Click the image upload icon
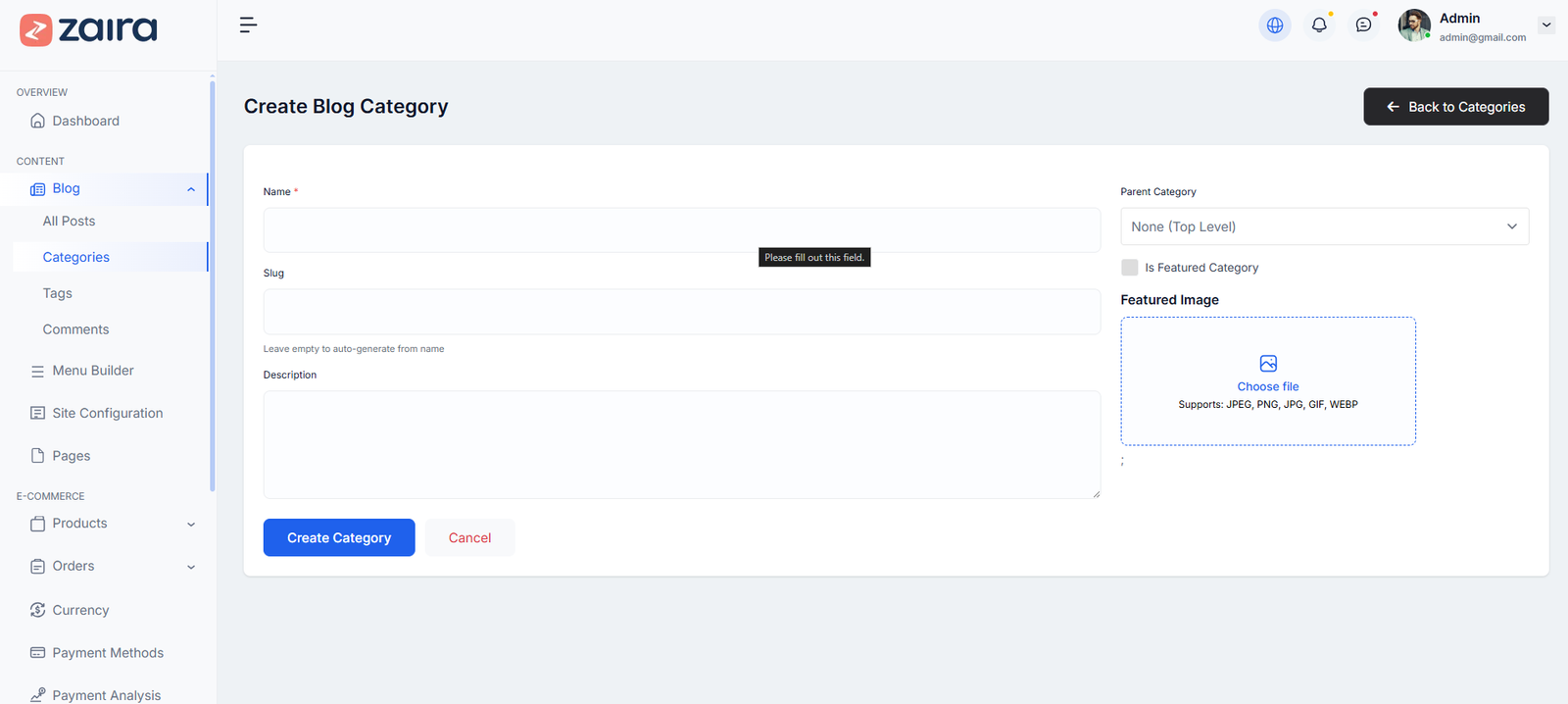The width and height of the screenshot is (1568, 704). (x=1268, y=364)
